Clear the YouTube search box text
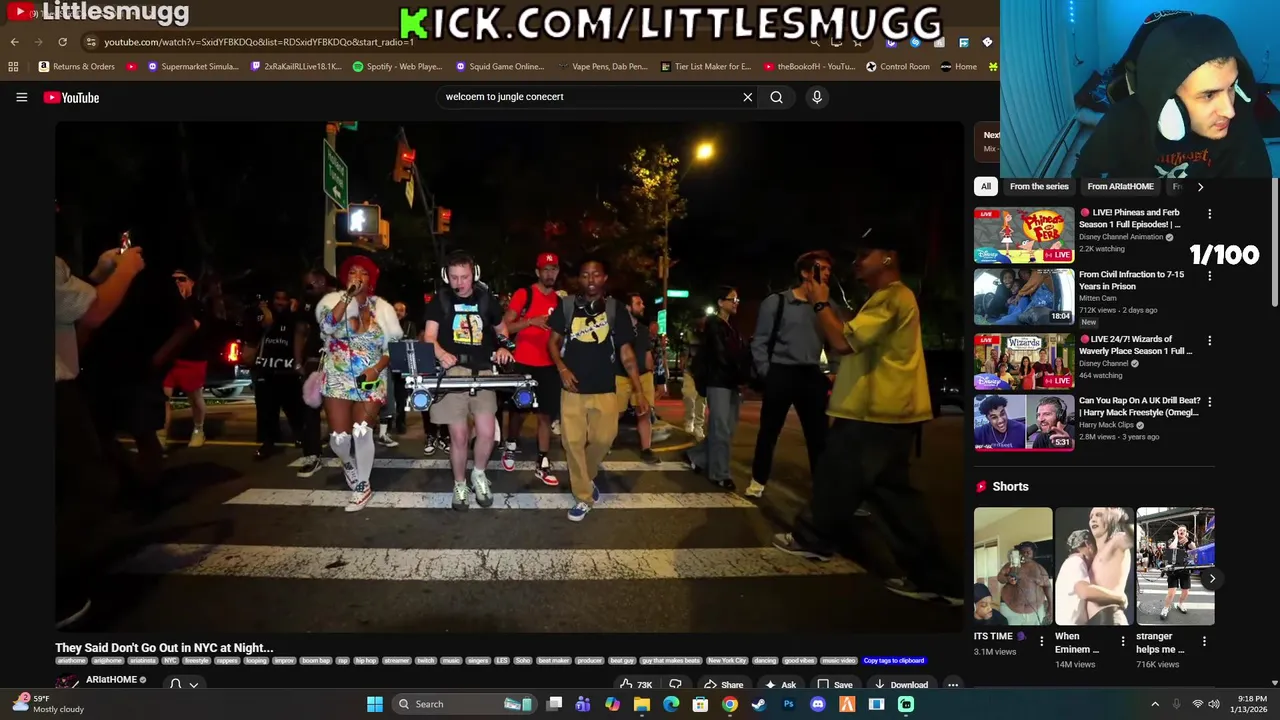Screen dimensions: 1280x720 747,97
